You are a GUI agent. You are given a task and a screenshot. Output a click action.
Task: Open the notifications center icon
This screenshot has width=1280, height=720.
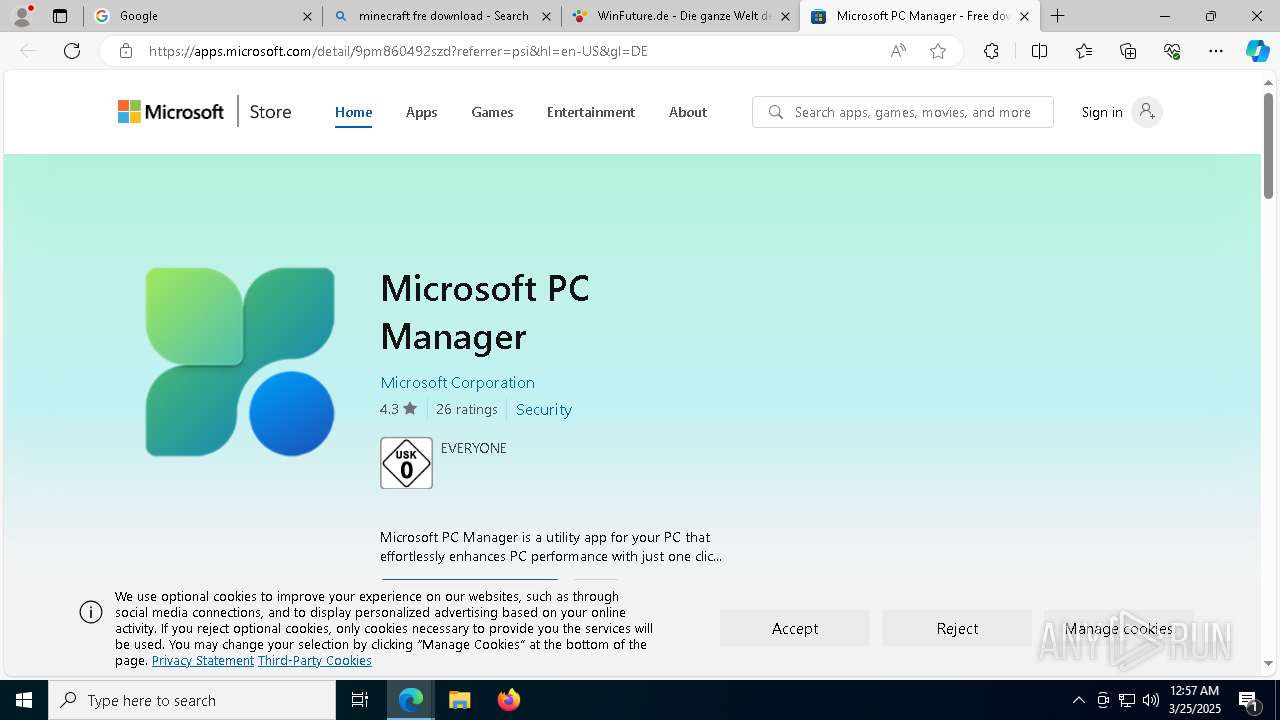[1249, 700]
